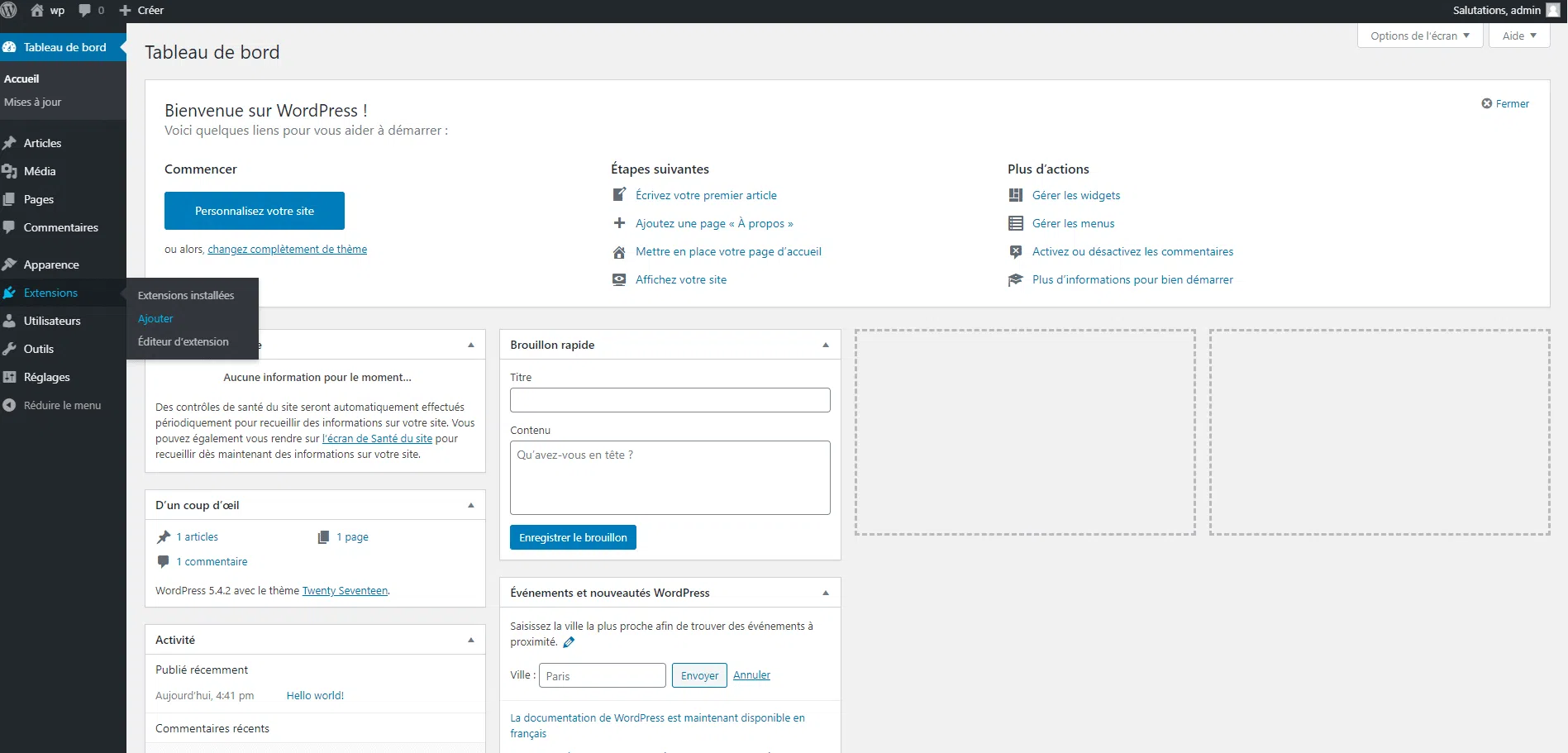This screenshot has height=753, width=1568.
Task: Click the menu list icon beside Gérer les menus
Action: (x=1016, y=223)
